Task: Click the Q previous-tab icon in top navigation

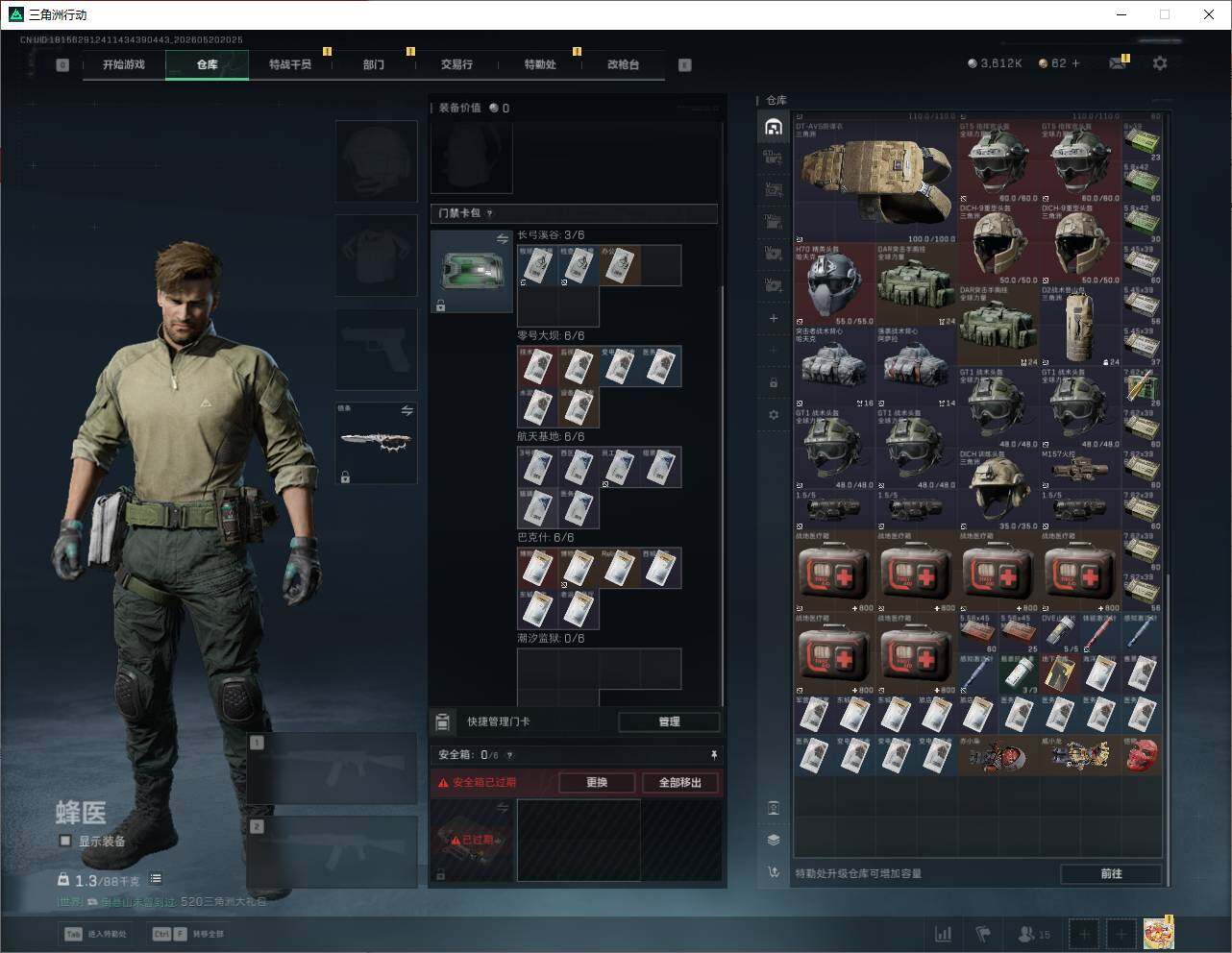Action: coord(62,65)
